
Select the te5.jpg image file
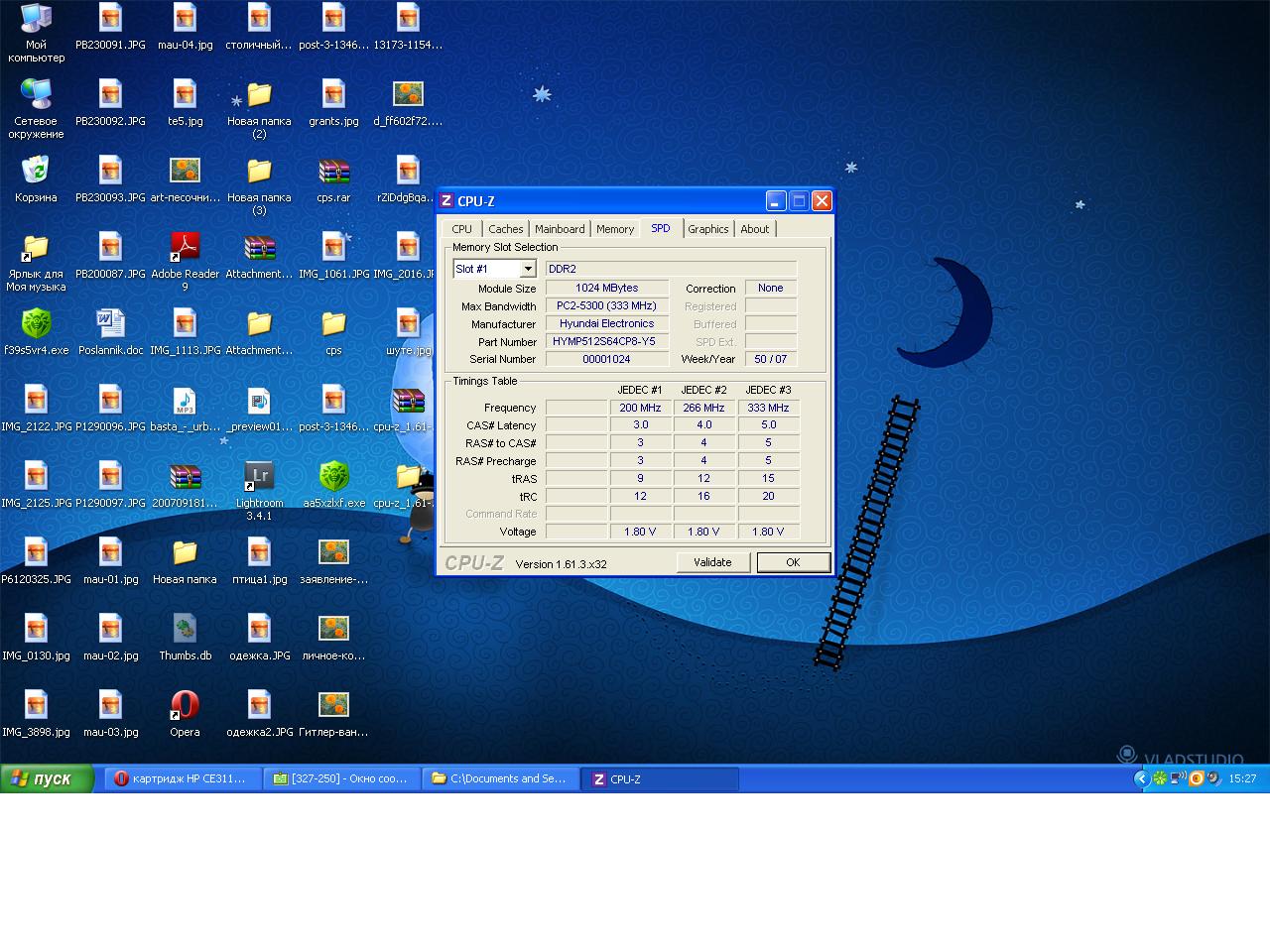tap(185, 94)
